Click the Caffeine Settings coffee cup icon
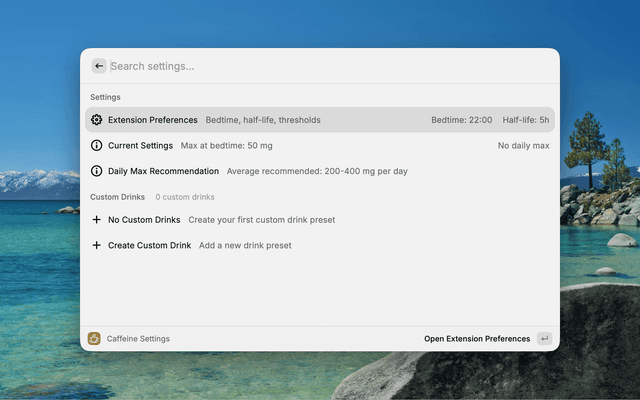 (94, 339)
